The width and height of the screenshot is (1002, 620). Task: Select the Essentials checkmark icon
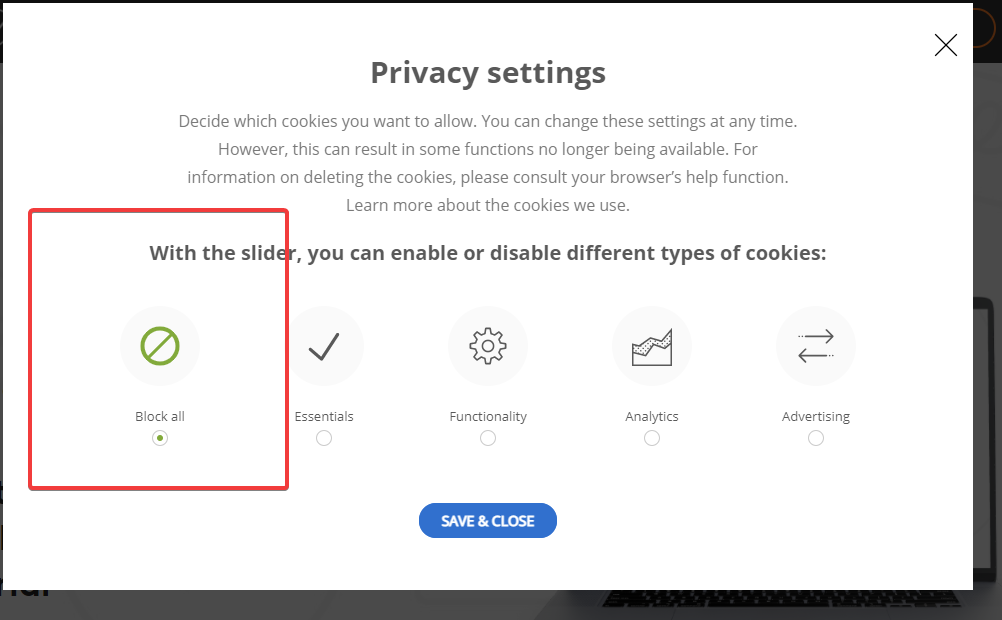324,346
